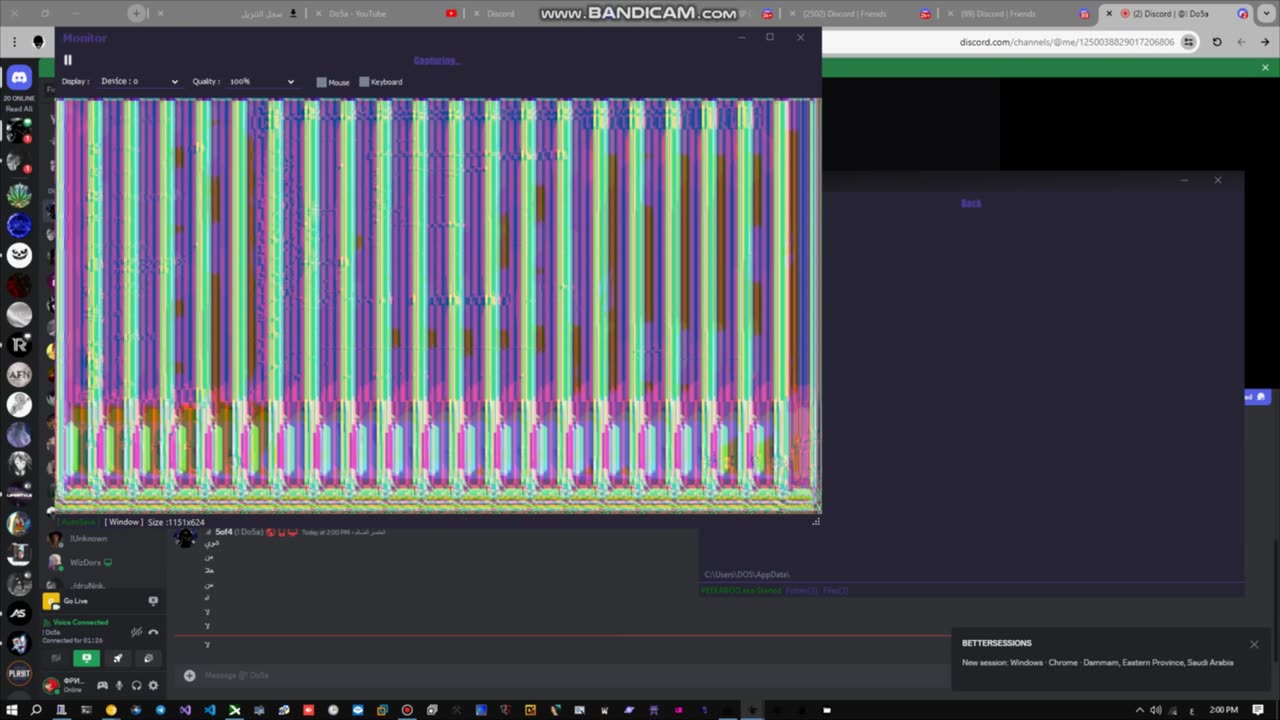Open the AS server icon

coord(19,613)
